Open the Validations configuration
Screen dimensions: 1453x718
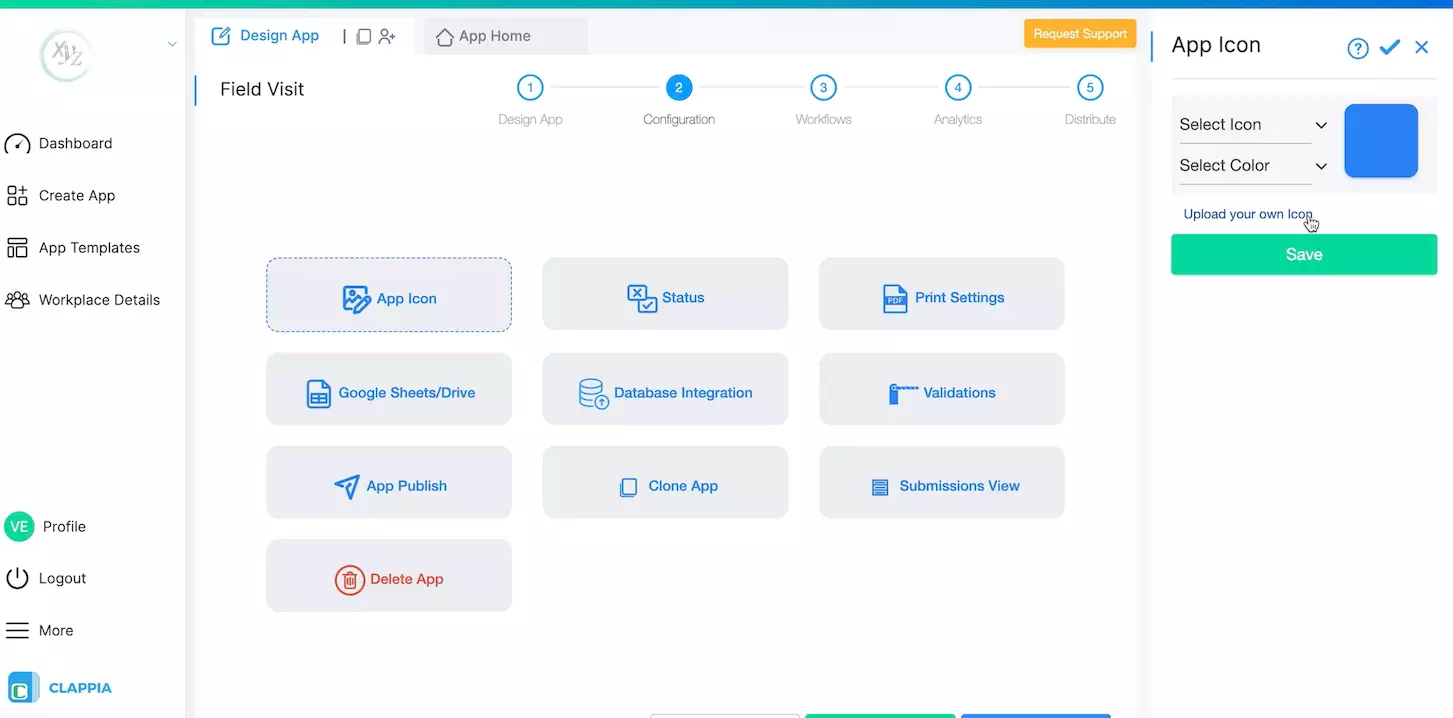pyautogui.click(x=940, y=392)
